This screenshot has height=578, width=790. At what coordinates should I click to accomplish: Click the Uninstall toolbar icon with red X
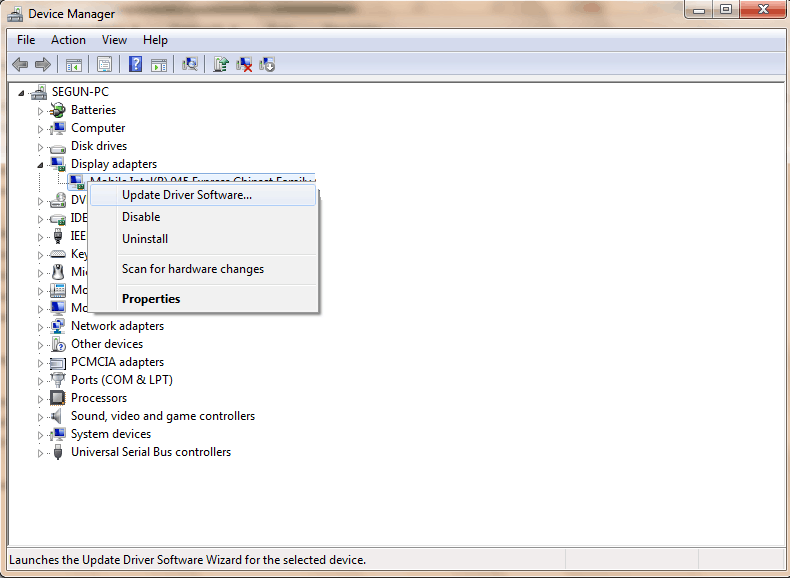(244, 65)
